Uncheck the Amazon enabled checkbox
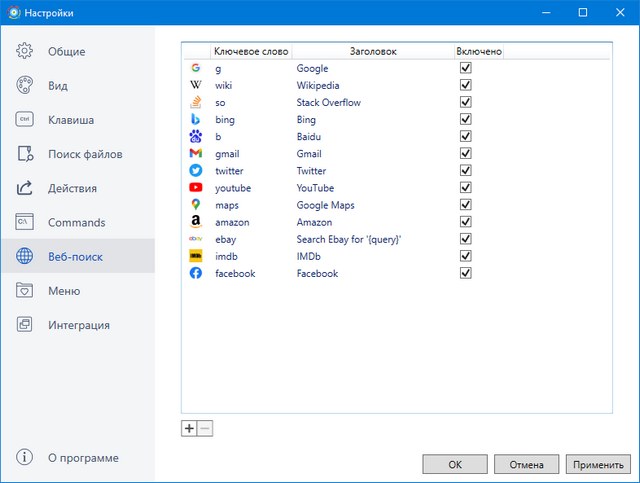The image size is (640, 483). [465, 222]
